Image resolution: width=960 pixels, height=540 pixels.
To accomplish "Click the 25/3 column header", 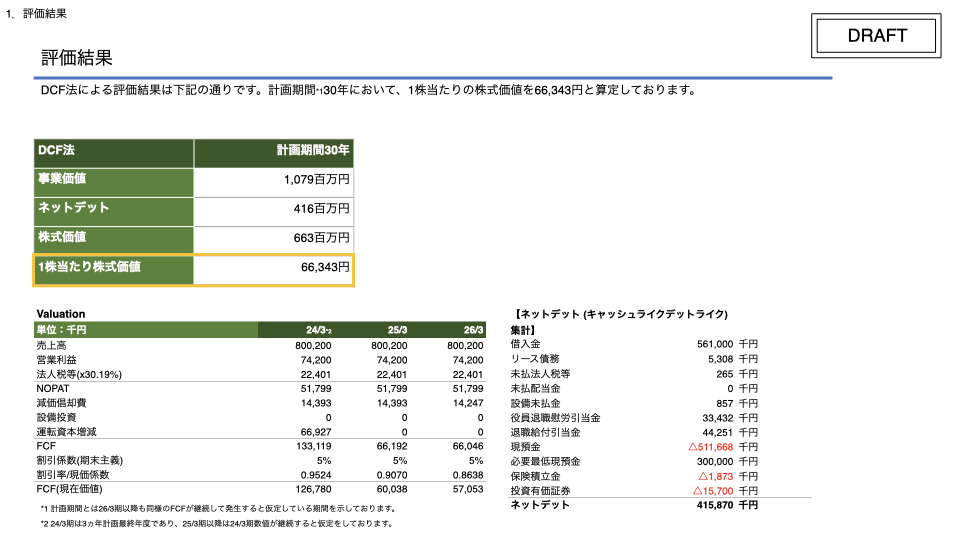I will (x=397, y=330).
